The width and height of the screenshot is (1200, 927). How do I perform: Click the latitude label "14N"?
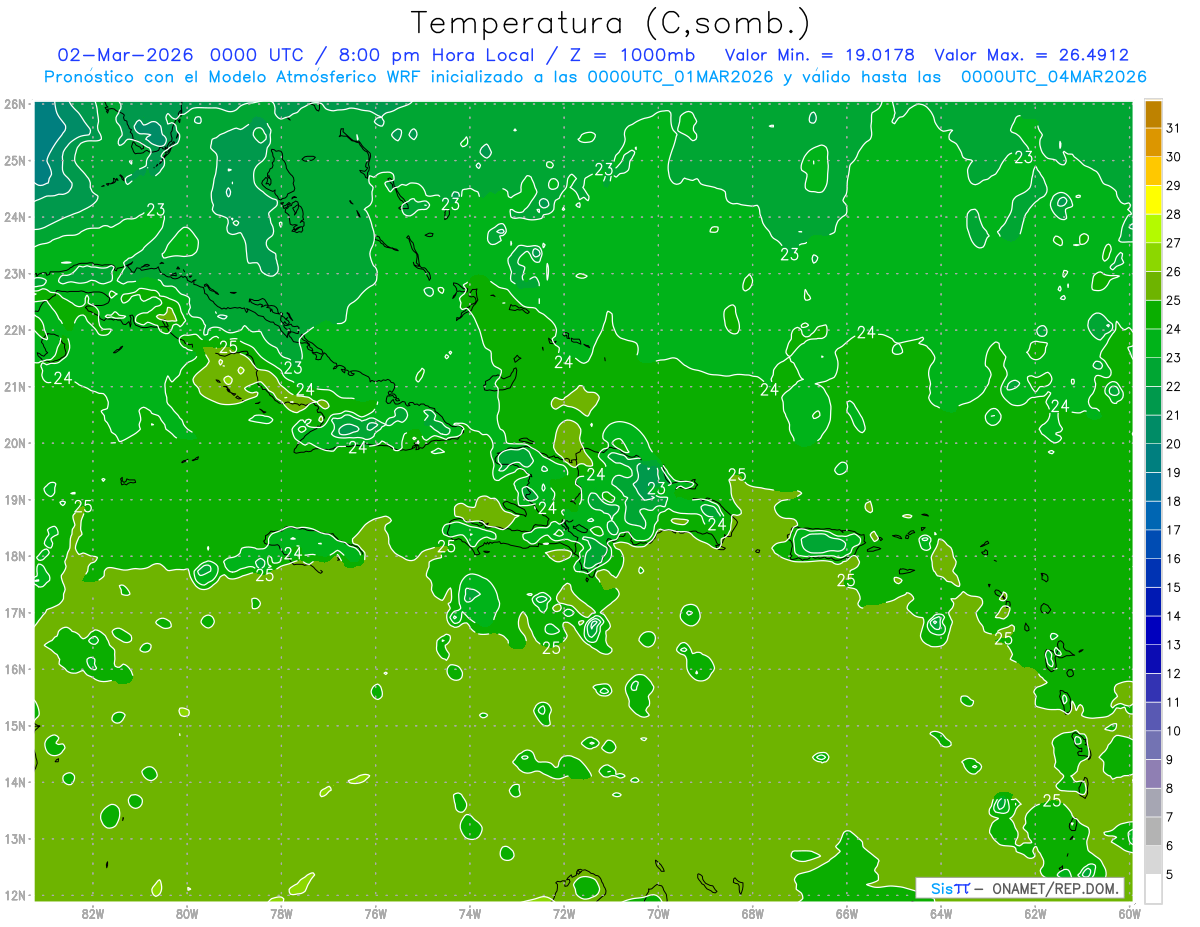(14, 782)
